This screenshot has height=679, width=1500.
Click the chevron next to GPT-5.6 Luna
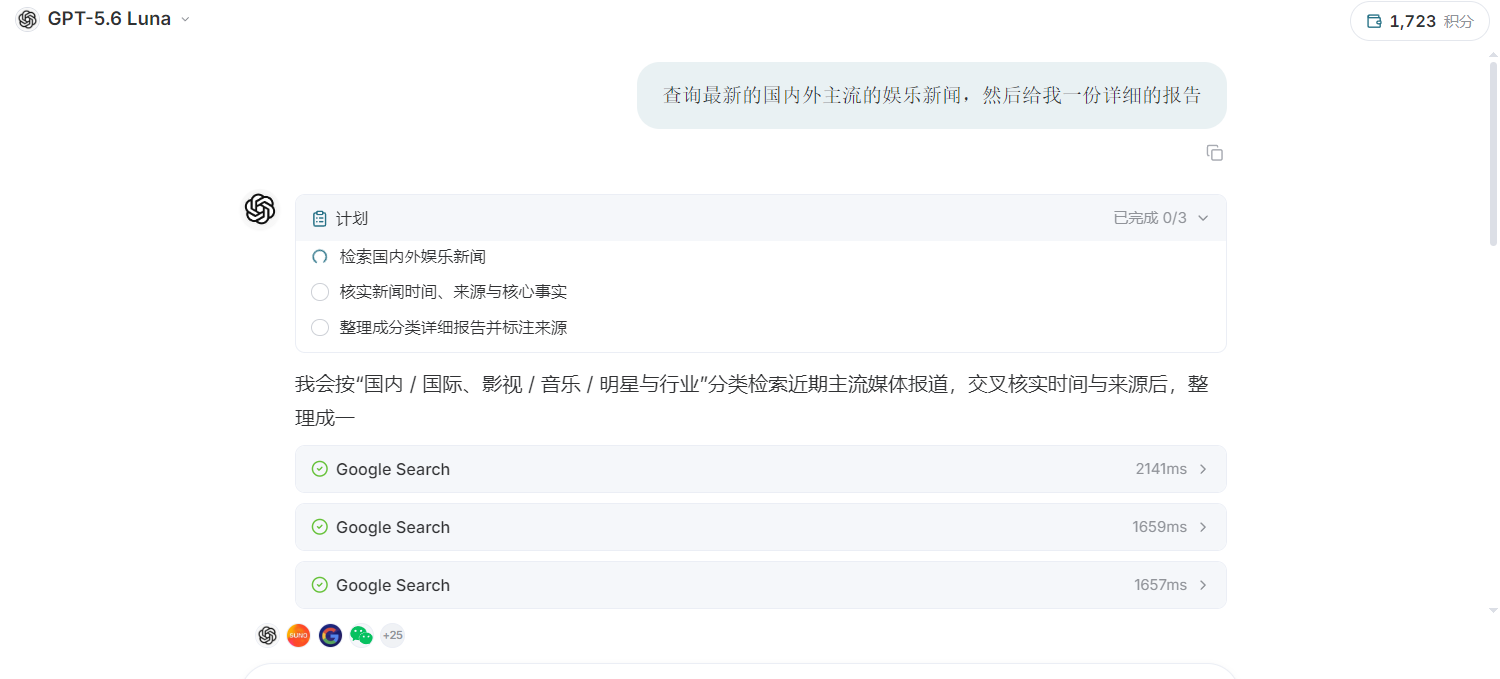tap(185, 20)
